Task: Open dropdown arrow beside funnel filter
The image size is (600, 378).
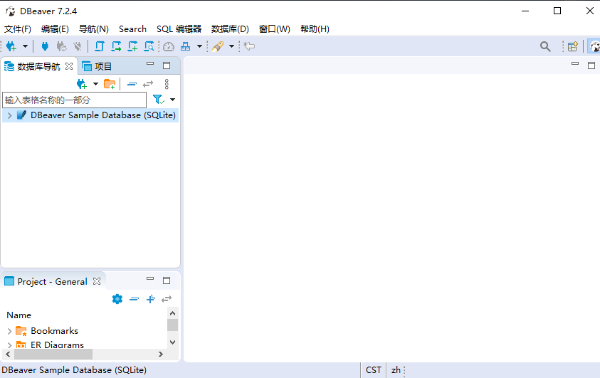Action: pos(173,100)
